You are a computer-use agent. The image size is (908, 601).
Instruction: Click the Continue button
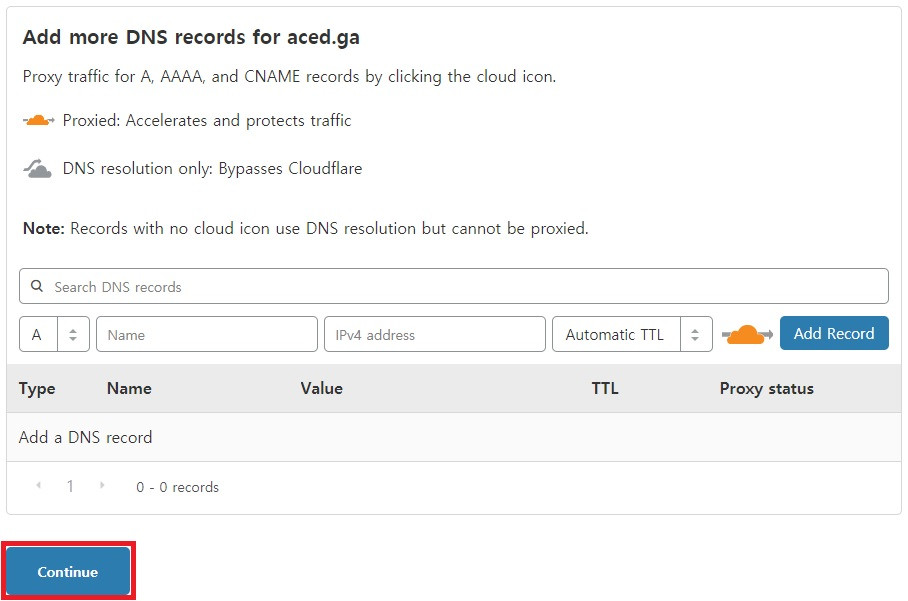tap(66, 571)
